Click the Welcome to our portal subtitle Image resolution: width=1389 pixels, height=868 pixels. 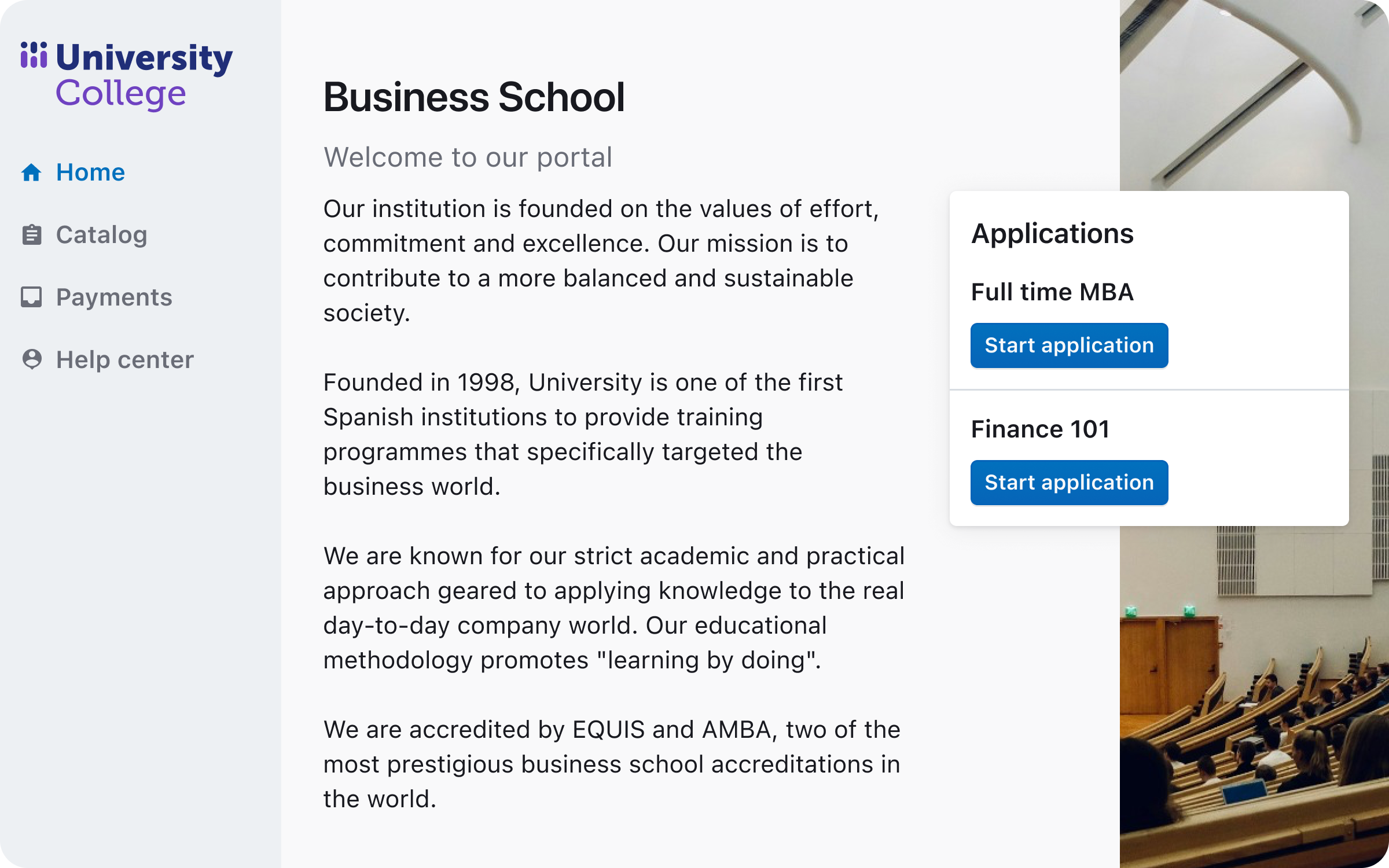coord(468,157)
